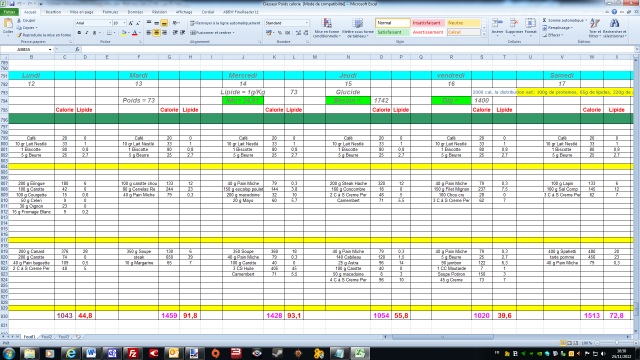Open the Arial font name dropdown

pyautogui.click(x=109, y=23)
